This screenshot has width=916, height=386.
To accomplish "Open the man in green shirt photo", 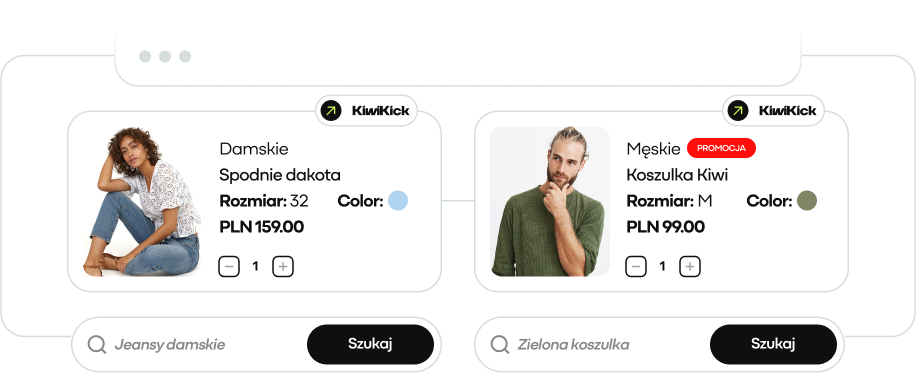I will click(x=550, y=201).
